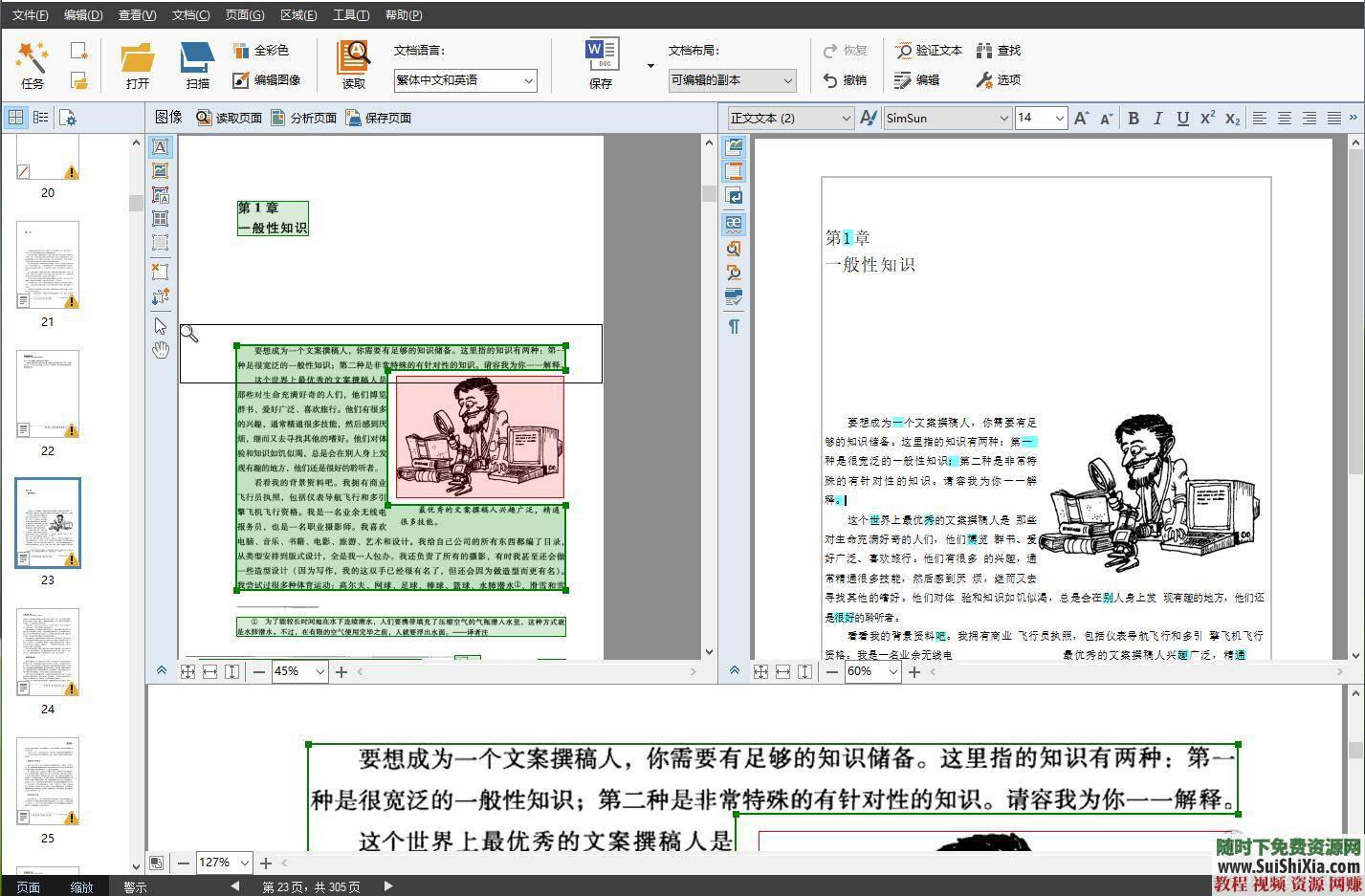Open the Verify Text tool
Viewport: 1365px width, 896px height.
929,50
